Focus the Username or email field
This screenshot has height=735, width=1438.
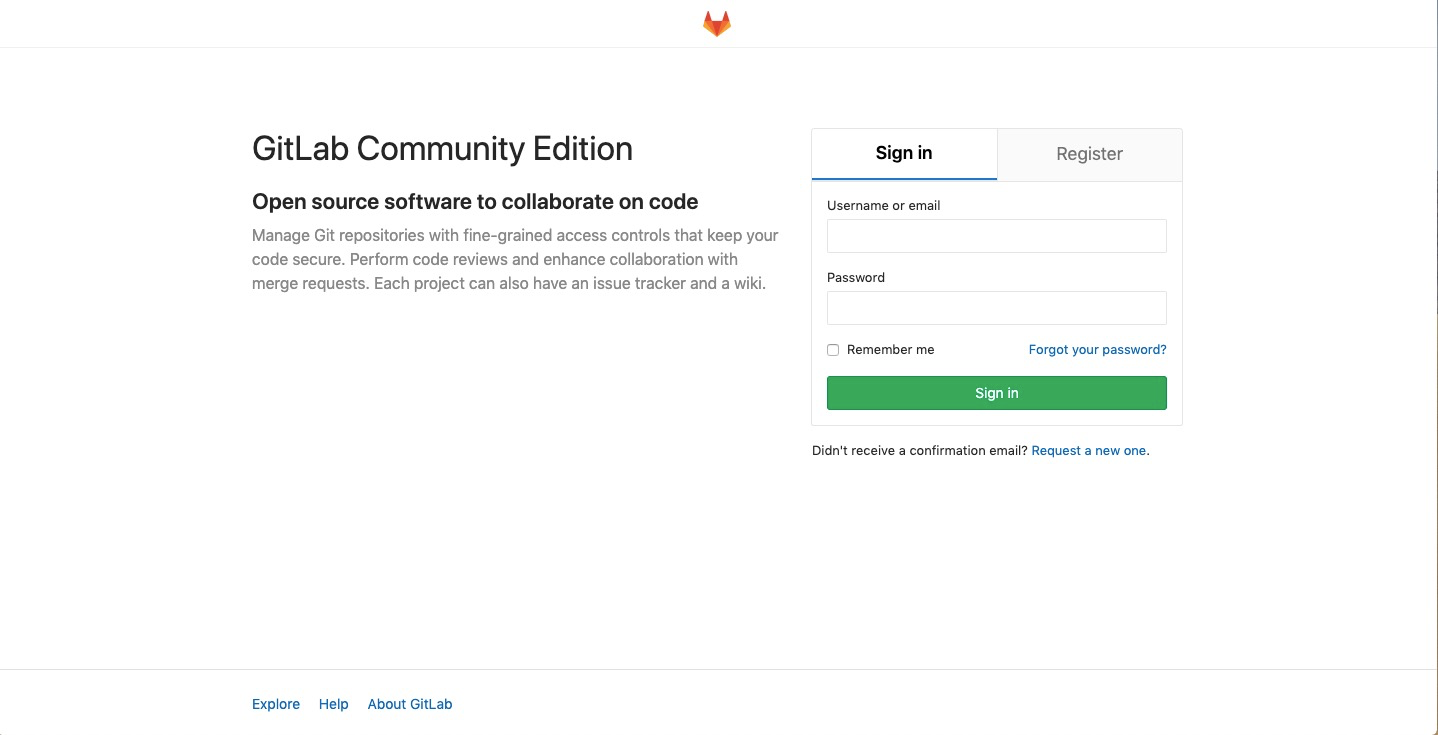pos(996,236)
